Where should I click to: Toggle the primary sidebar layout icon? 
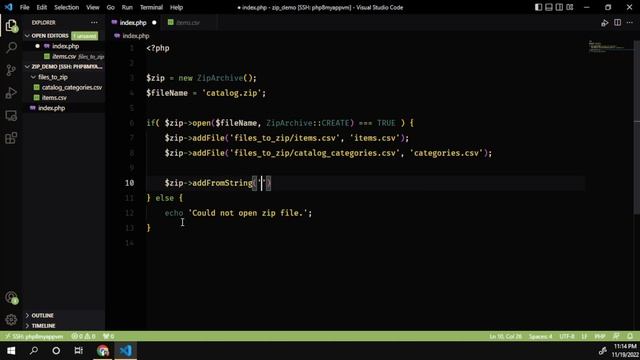(538, 7)
